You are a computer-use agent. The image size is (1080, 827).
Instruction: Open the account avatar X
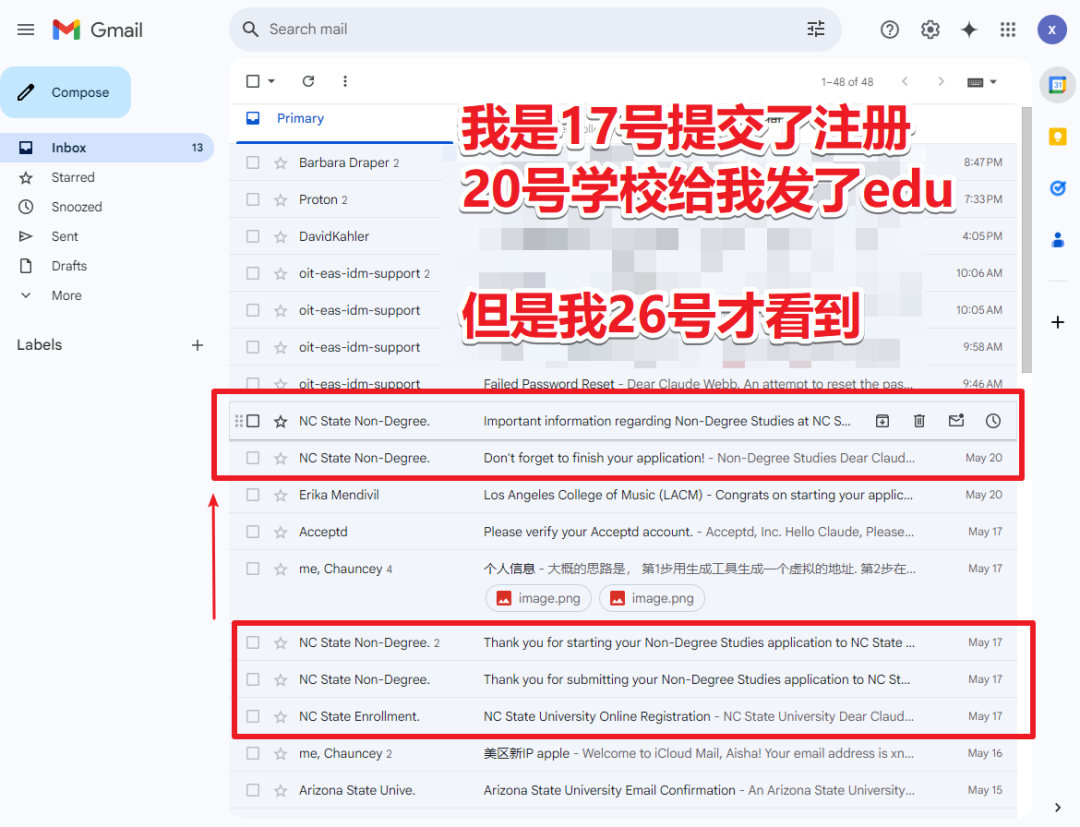(x=1052, y=30)
